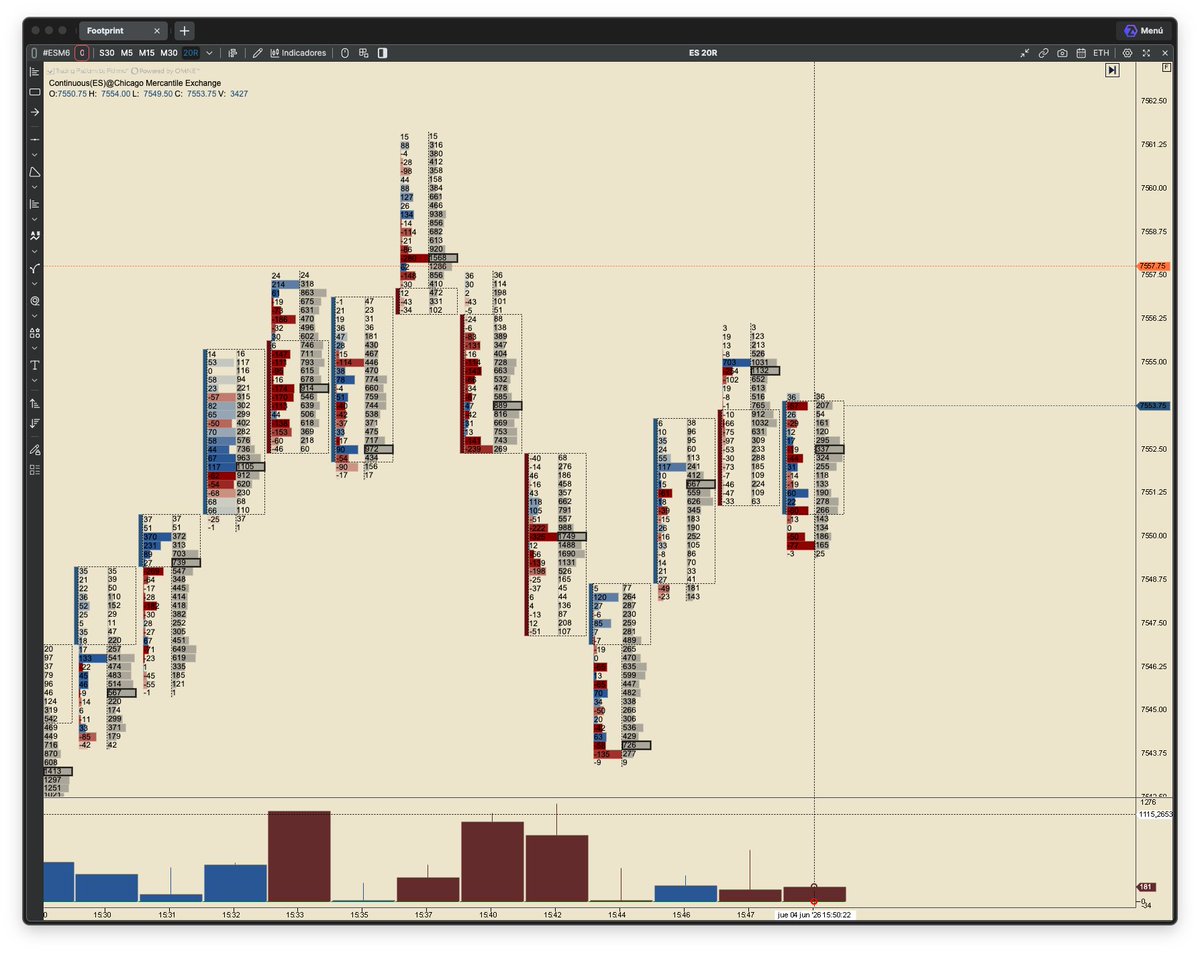Open the Menú button
The height and width of the screenshot is (953, 1200).
click(1146, 31)
